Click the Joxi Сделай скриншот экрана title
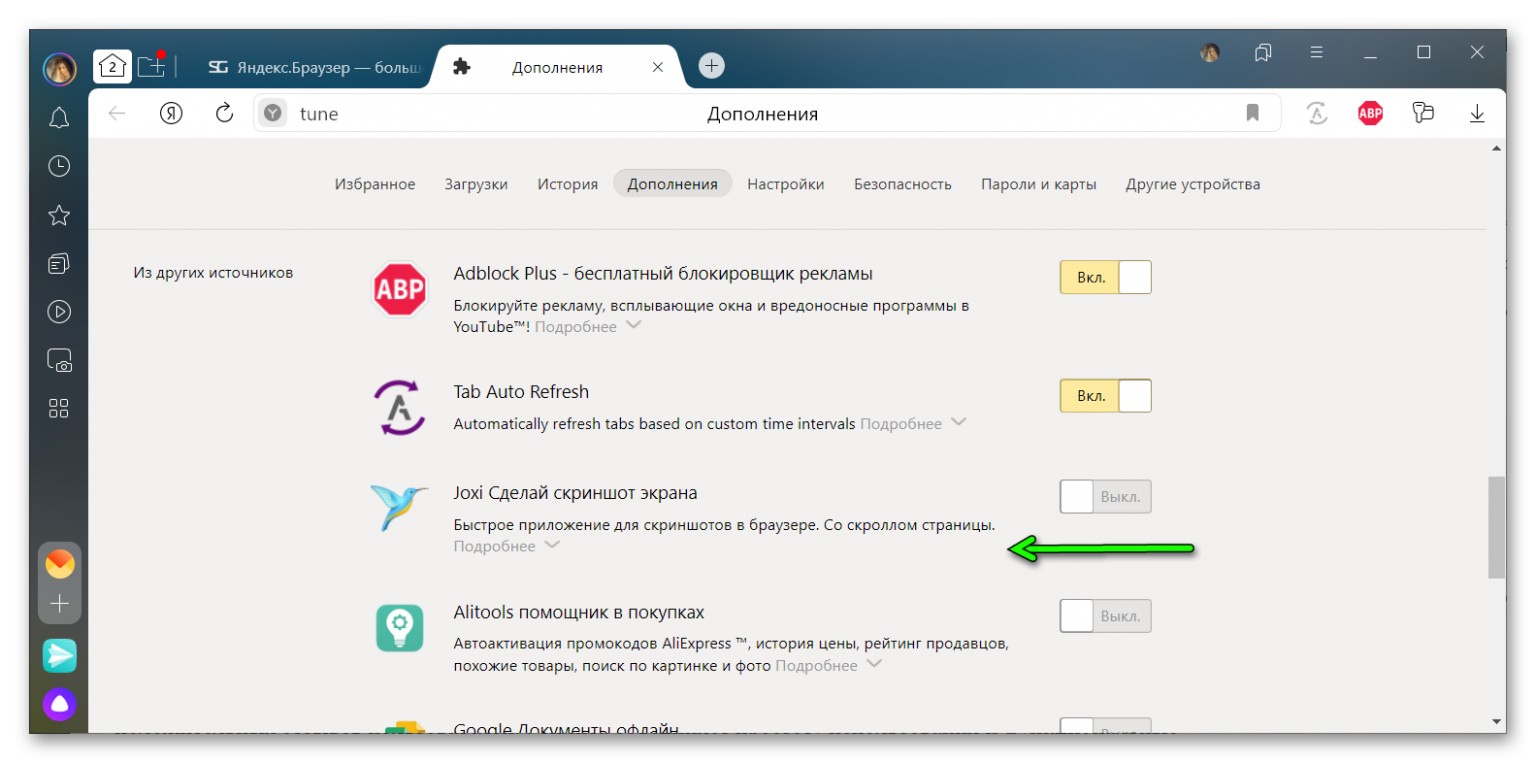Screen dimensions: 1536x763 point(575,493)
